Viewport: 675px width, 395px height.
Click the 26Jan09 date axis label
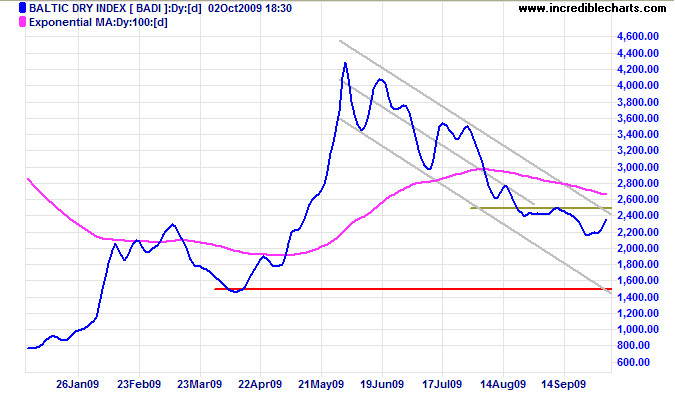(77, 384)
